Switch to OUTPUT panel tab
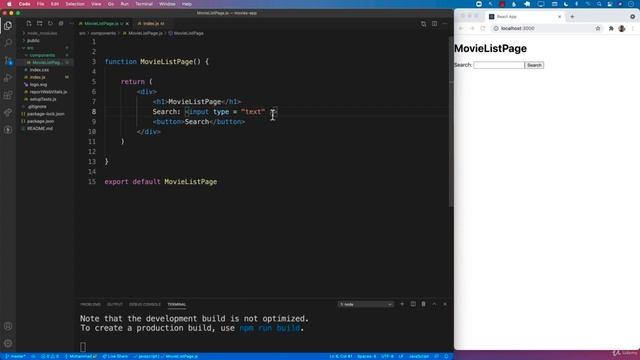This screenshot has height=360, width=640. (x=115, y=304)
